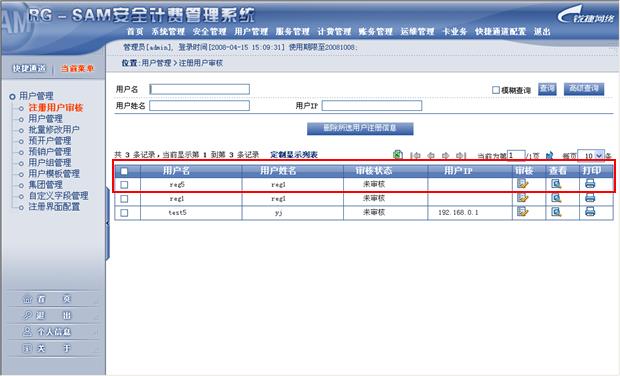Click the print icon in the test5 row

coord(590,212)
